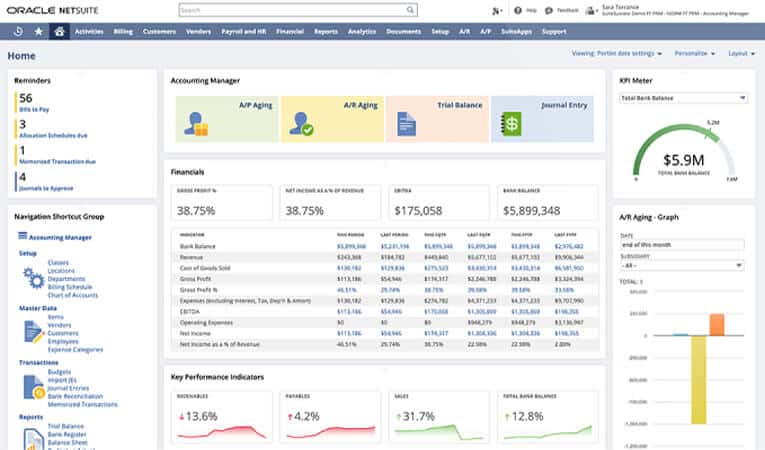Open the A/R Aging tile
The width and height of the screenshot is (765, 450).
click(332, 119)
